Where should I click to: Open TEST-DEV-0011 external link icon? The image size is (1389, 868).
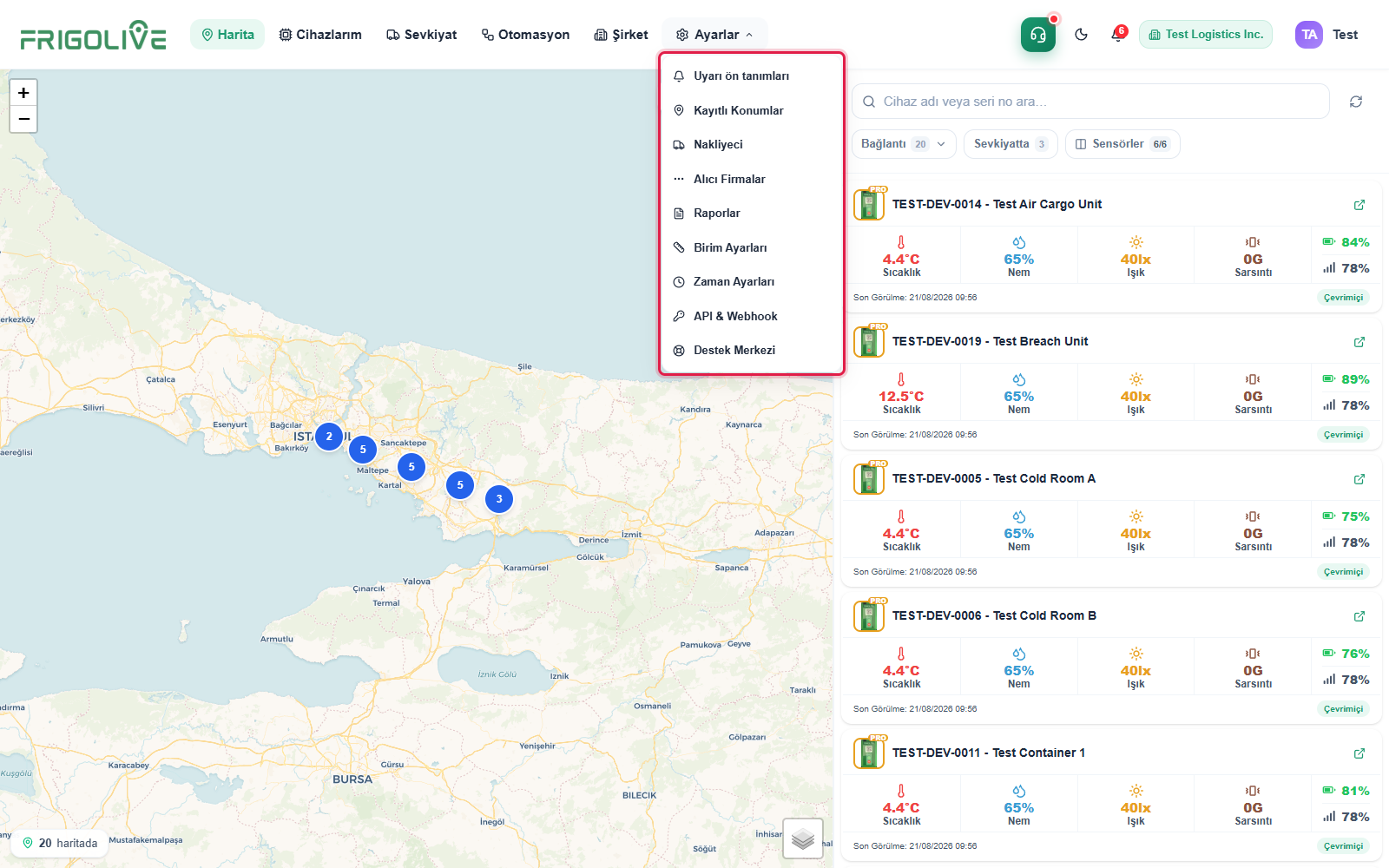(x=1359, y=753)
